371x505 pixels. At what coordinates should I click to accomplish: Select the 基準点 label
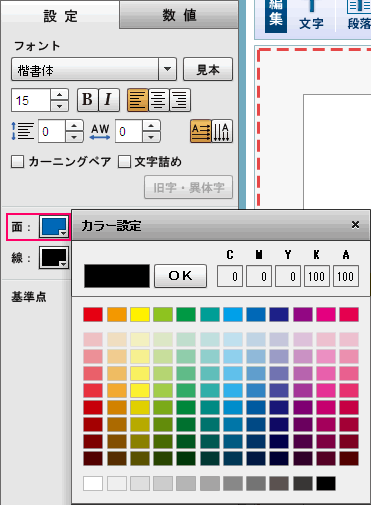click(x=29, y=296)
